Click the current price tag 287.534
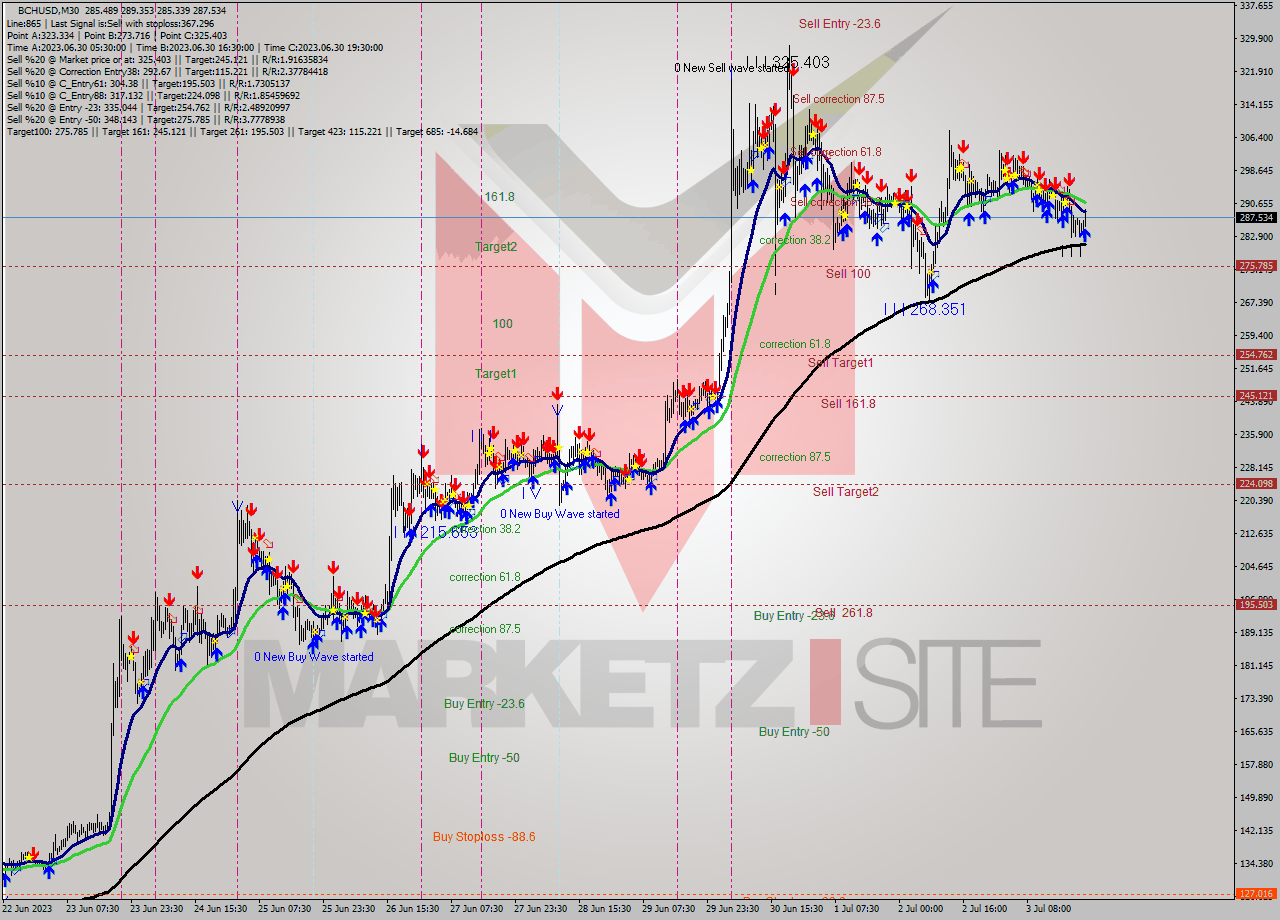1280x920 pixels. tap(1256, 217)
